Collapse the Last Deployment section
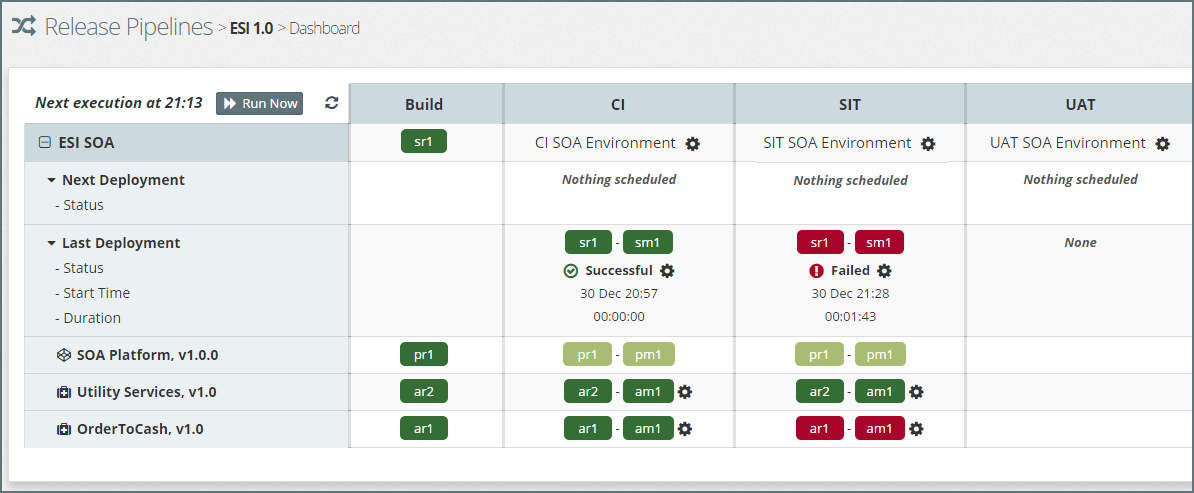The height and width of the screenshot is (493, 1194). click(x=51, y=243)
